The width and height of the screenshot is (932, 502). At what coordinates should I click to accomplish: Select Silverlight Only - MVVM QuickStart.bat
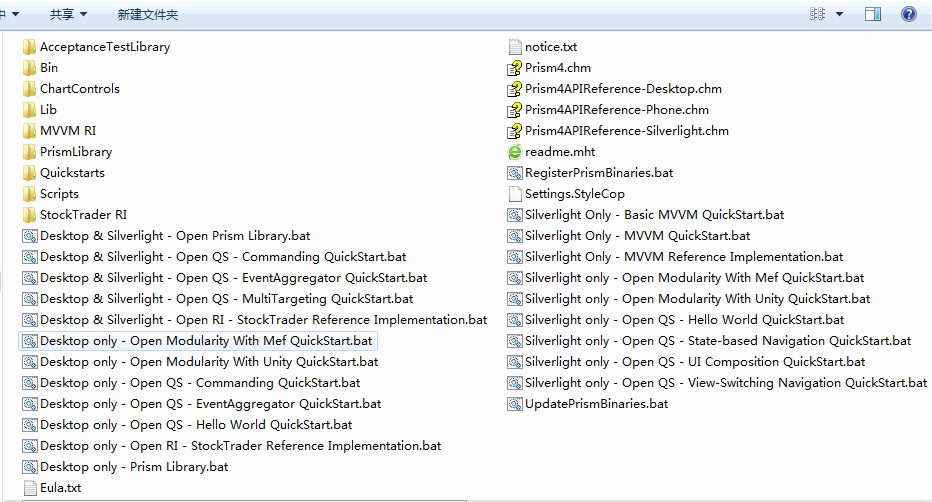pos(629,236)
